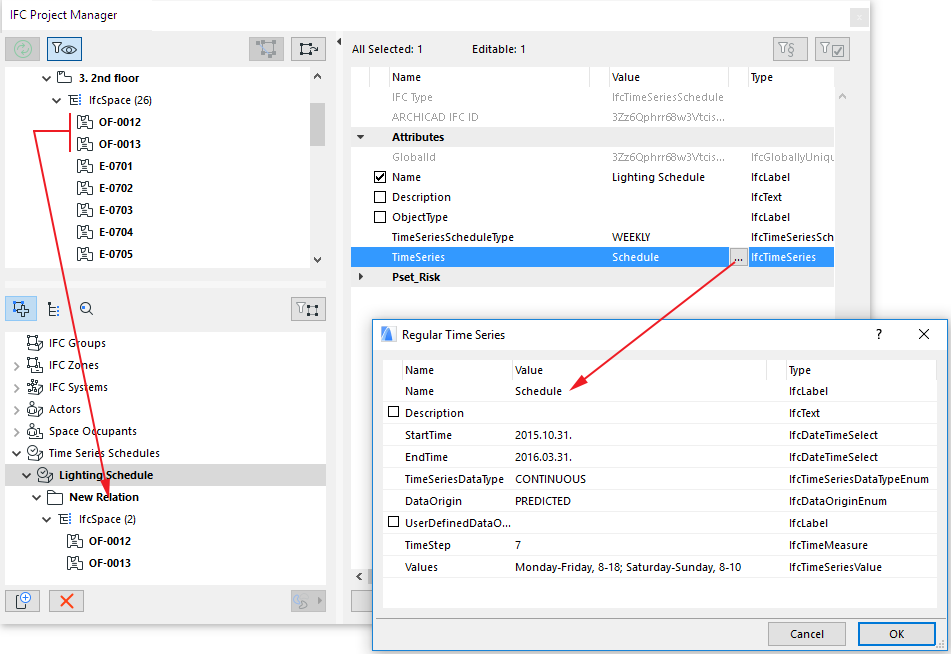Select the E-0702 space
This screenshot has height=654, width=951.
pos(115,188)
